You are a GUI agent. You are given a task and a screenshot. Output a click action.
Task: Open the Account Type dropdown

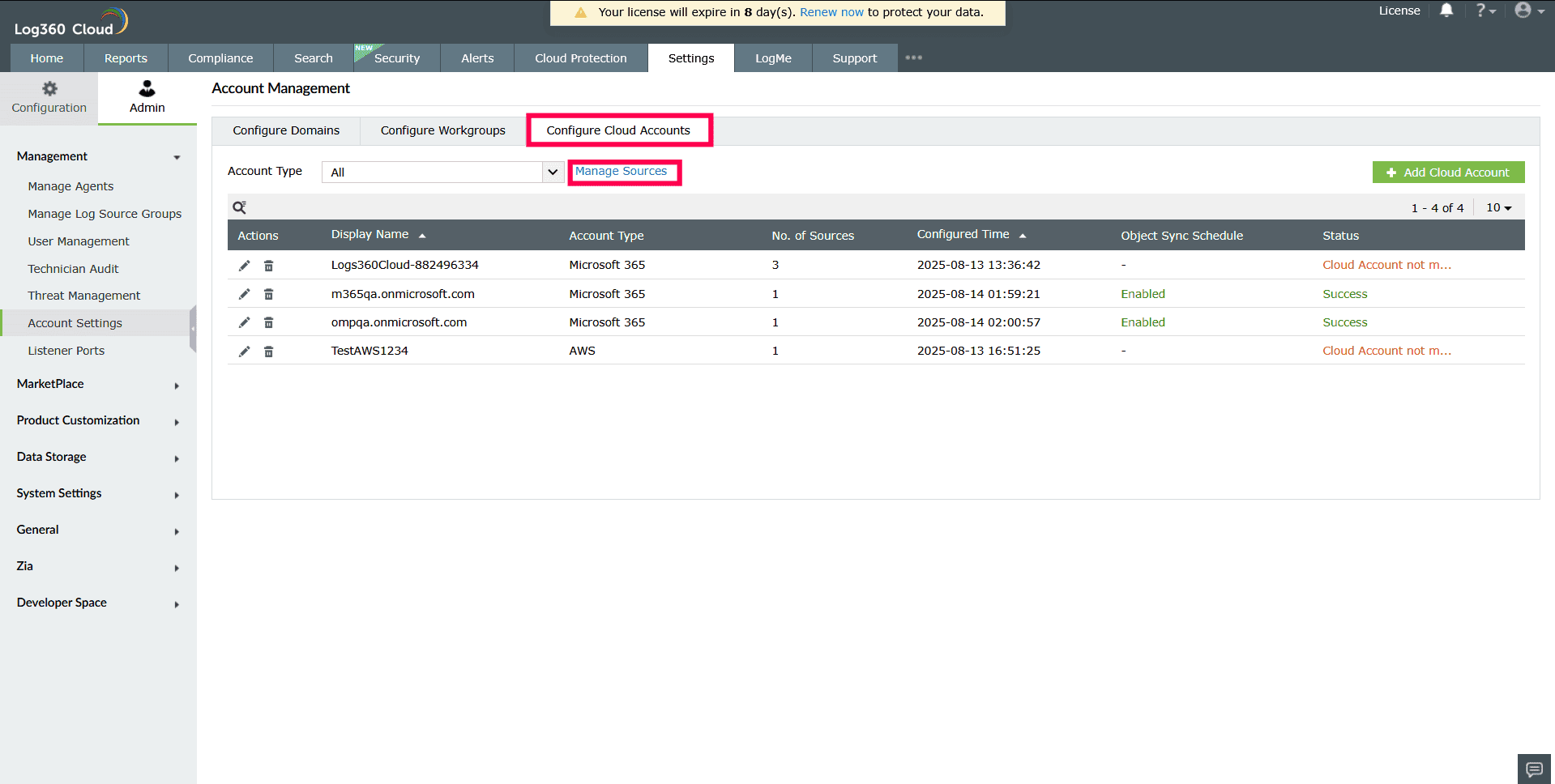pyautogui.click(x=442, y=172)
